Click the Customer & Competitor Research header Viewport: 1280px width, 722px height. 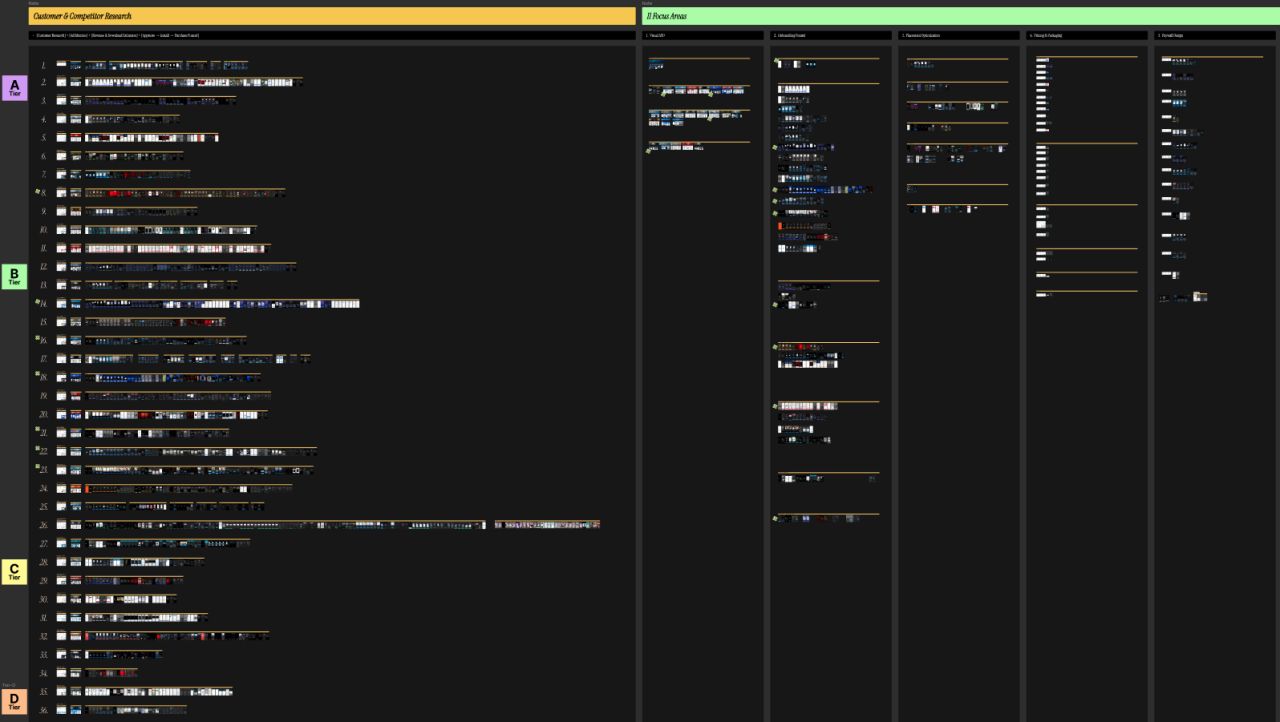[x=332, y=16]
